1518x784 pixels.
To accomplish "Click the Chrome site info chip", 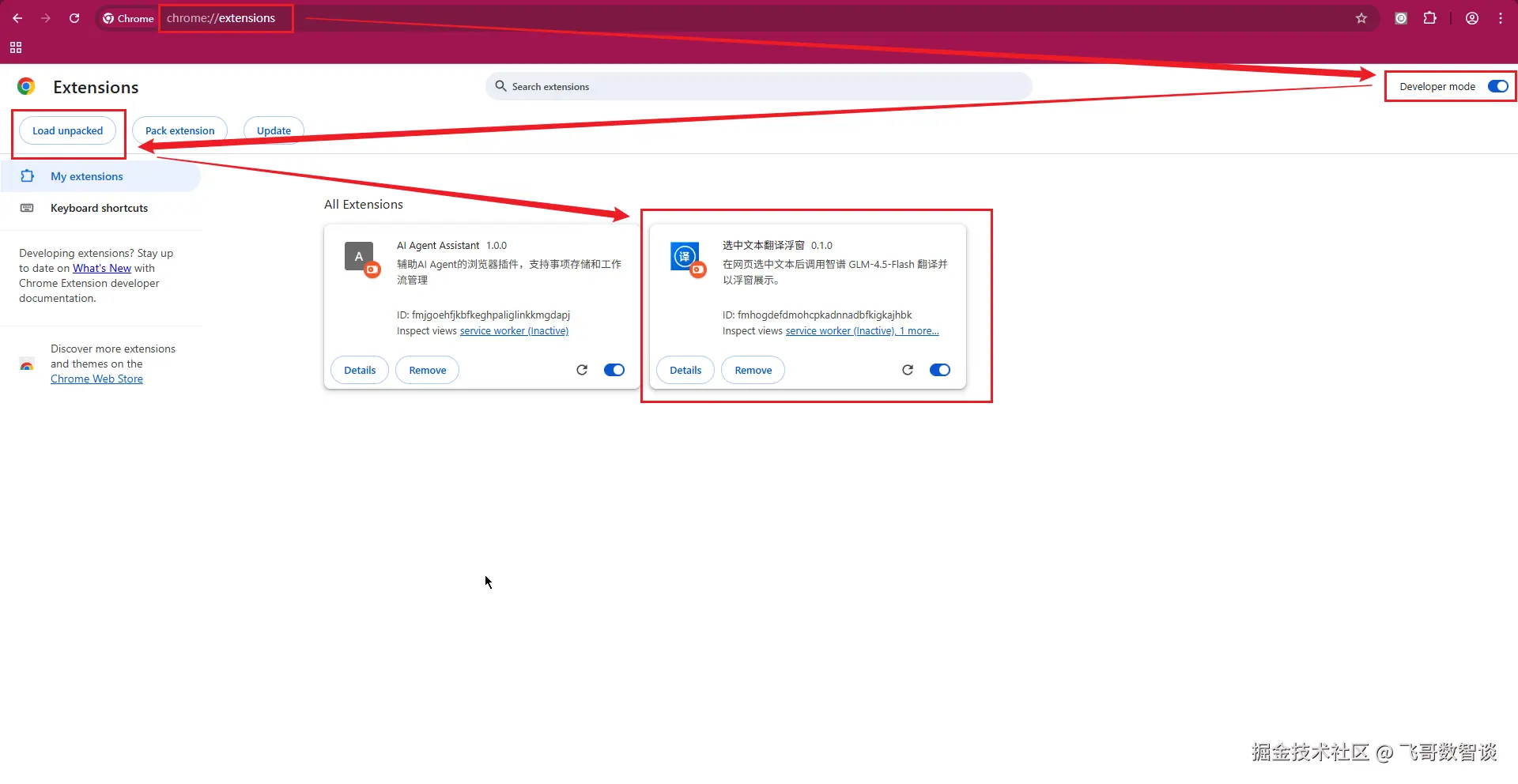I will click(128, 18).
